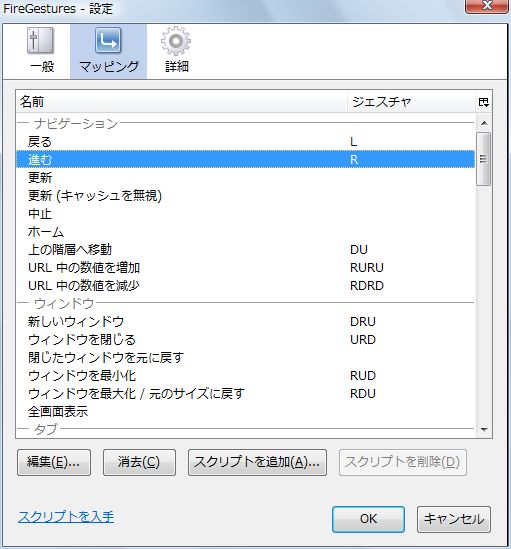This screenshot has width=511, height=549.
Task: Click the スクリプトを追加(A)... button
Action: (x=257, y=463)
